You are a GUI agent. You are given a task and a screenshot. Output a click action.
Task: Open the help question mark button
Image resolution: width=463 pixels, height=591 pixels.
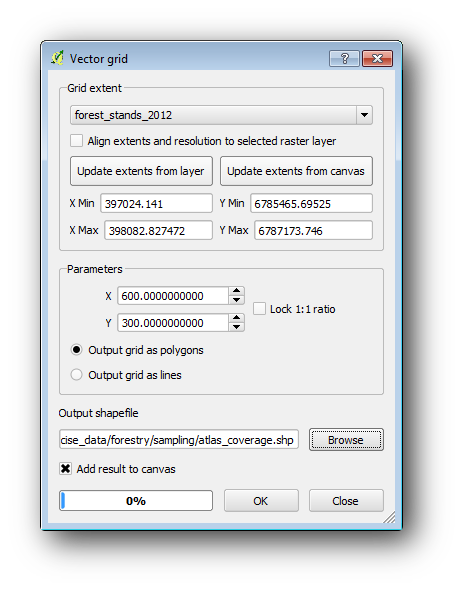click(x=344, y=58)
